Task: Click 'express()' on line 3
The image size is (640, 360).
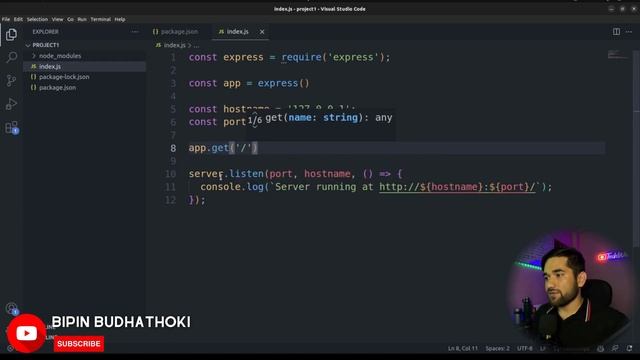Action: (x=283, y=83)
